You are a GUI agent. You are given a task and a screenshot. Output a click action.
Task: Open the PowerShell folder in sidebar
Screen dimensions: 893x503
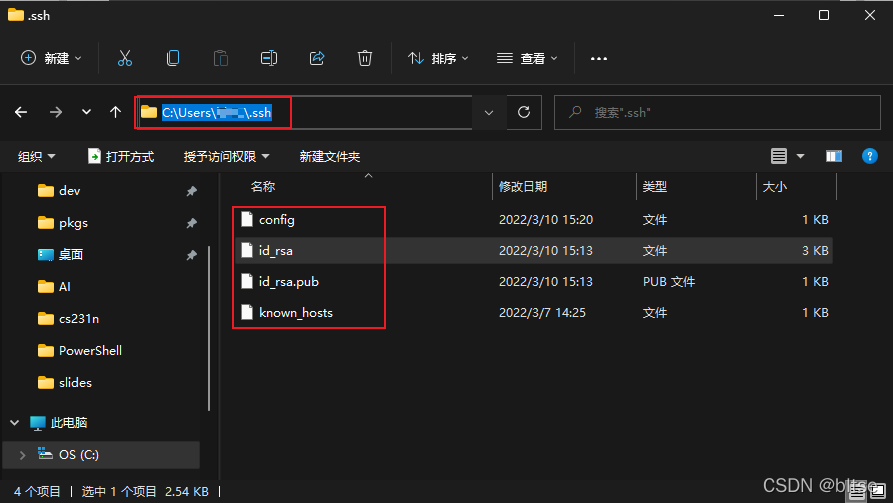[x=90, y=350]
